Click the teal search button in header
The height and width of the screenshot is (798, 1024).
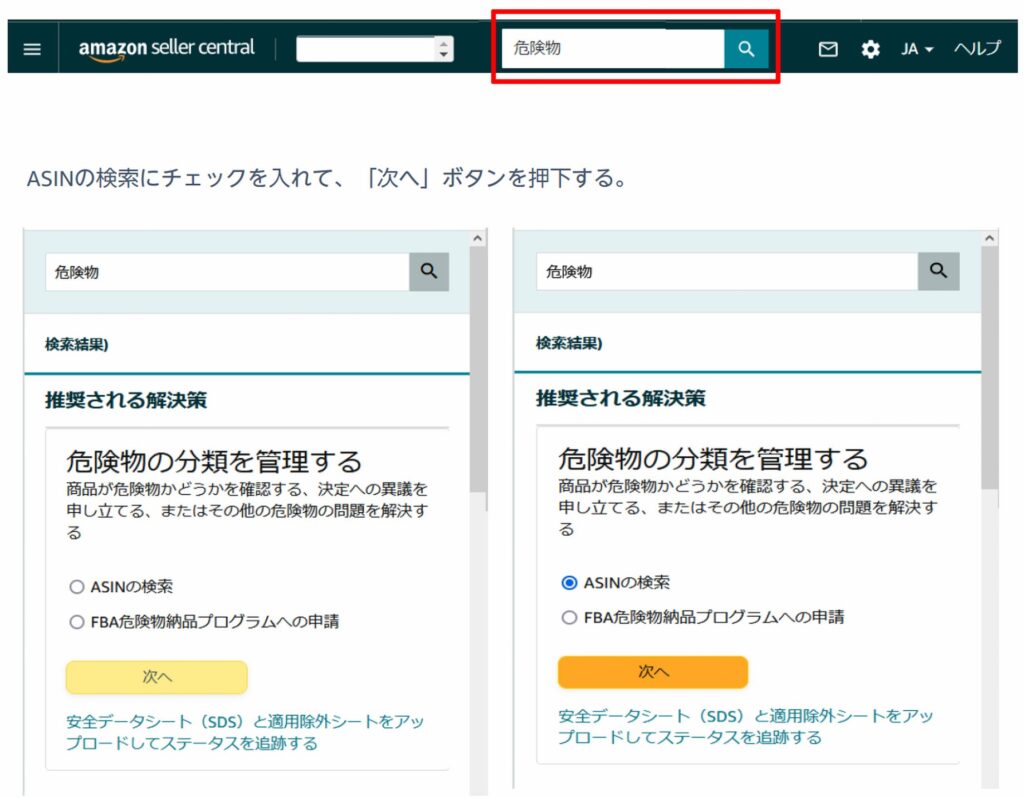pyautogui.click(x=746, y=49)
